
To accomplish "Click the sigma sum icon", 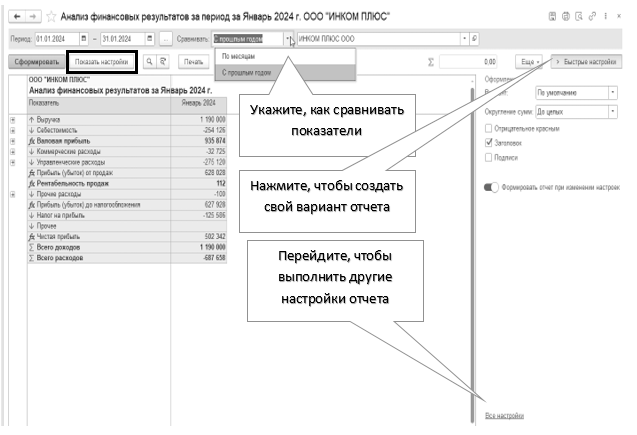I will 431,62.
